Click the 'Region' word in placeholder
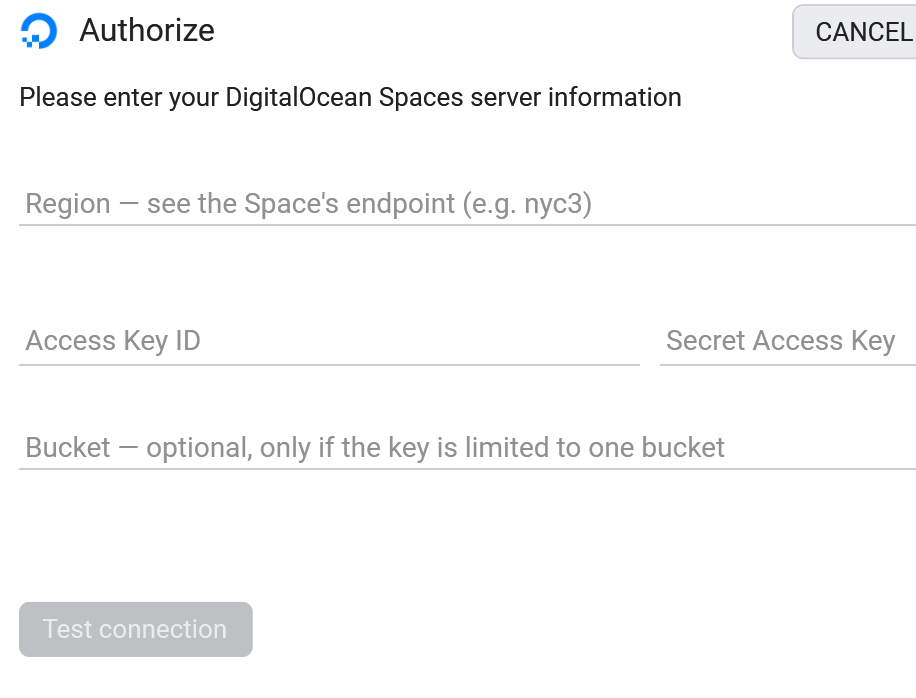The image size is (916, 698). pyautogui.click(x=68, y=205)
